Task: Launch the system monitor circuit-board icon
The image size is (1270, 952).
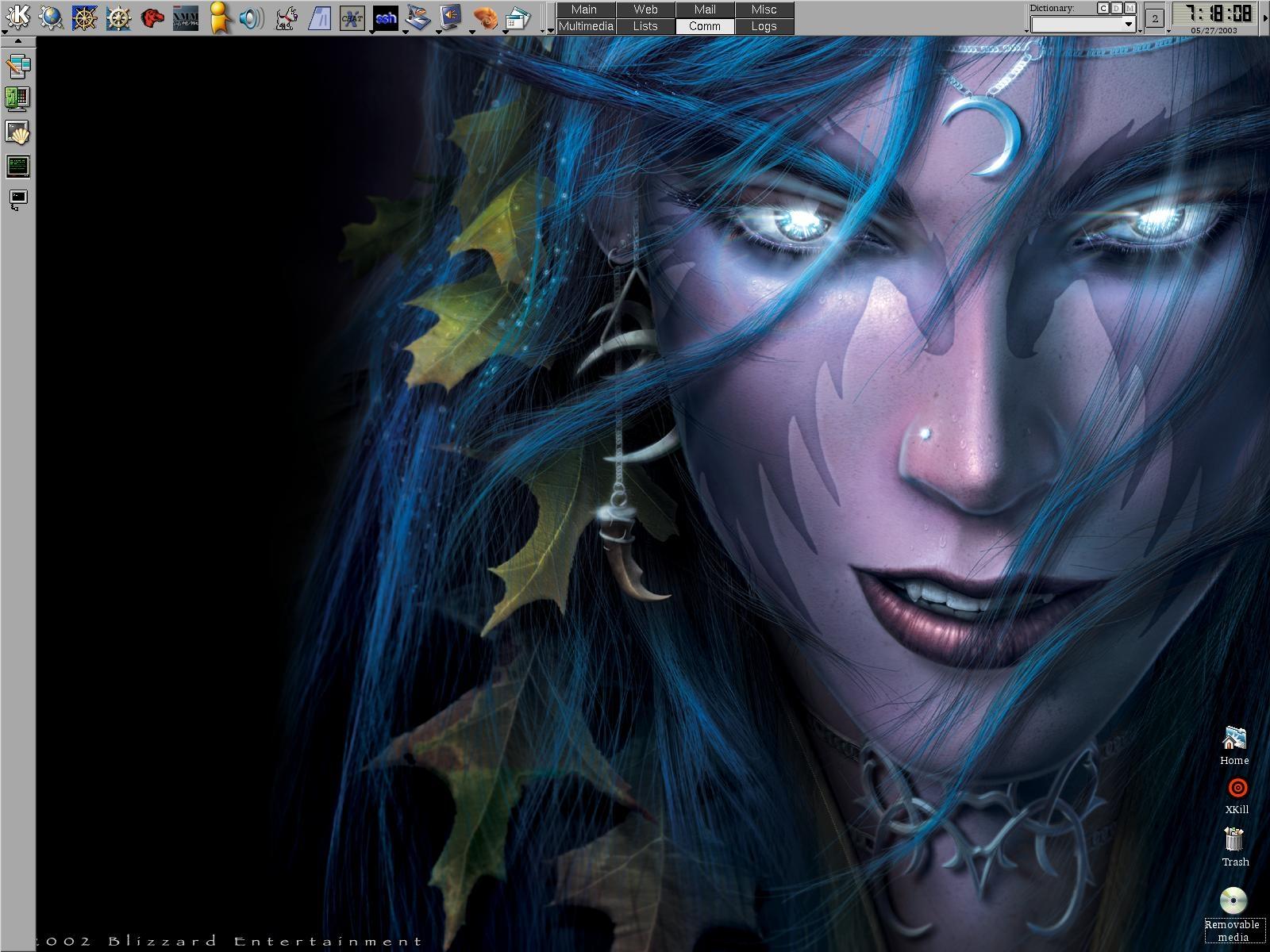Action: (x=17, y=98)
